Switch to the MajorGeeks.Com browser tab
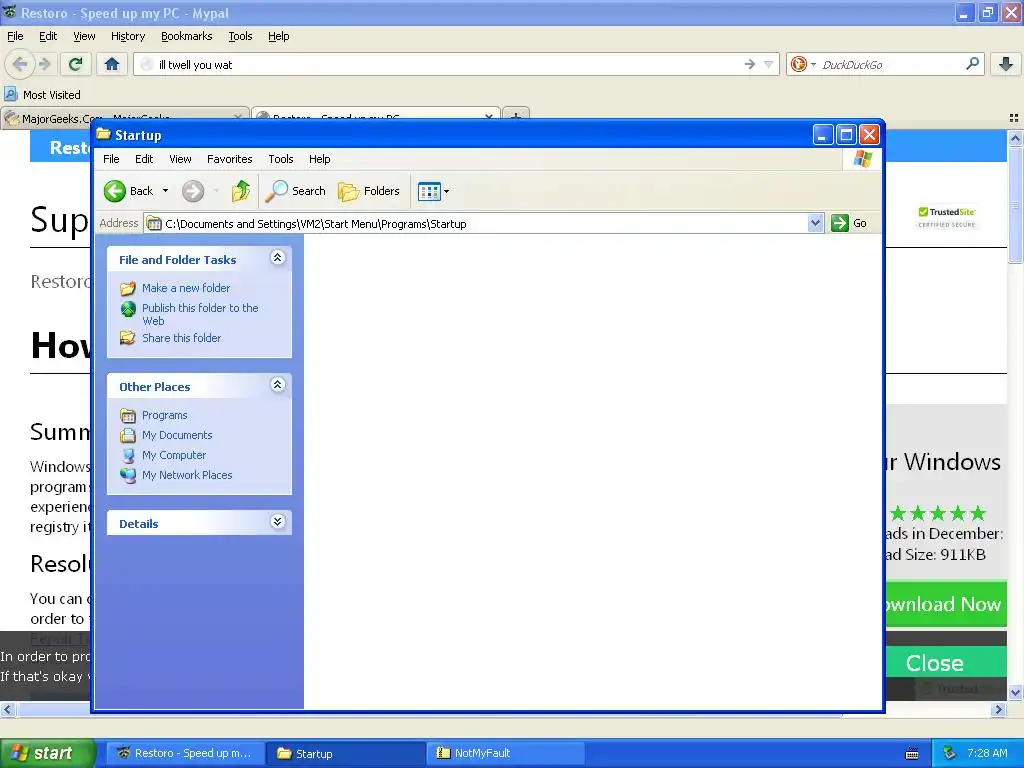 pos(124,118)
